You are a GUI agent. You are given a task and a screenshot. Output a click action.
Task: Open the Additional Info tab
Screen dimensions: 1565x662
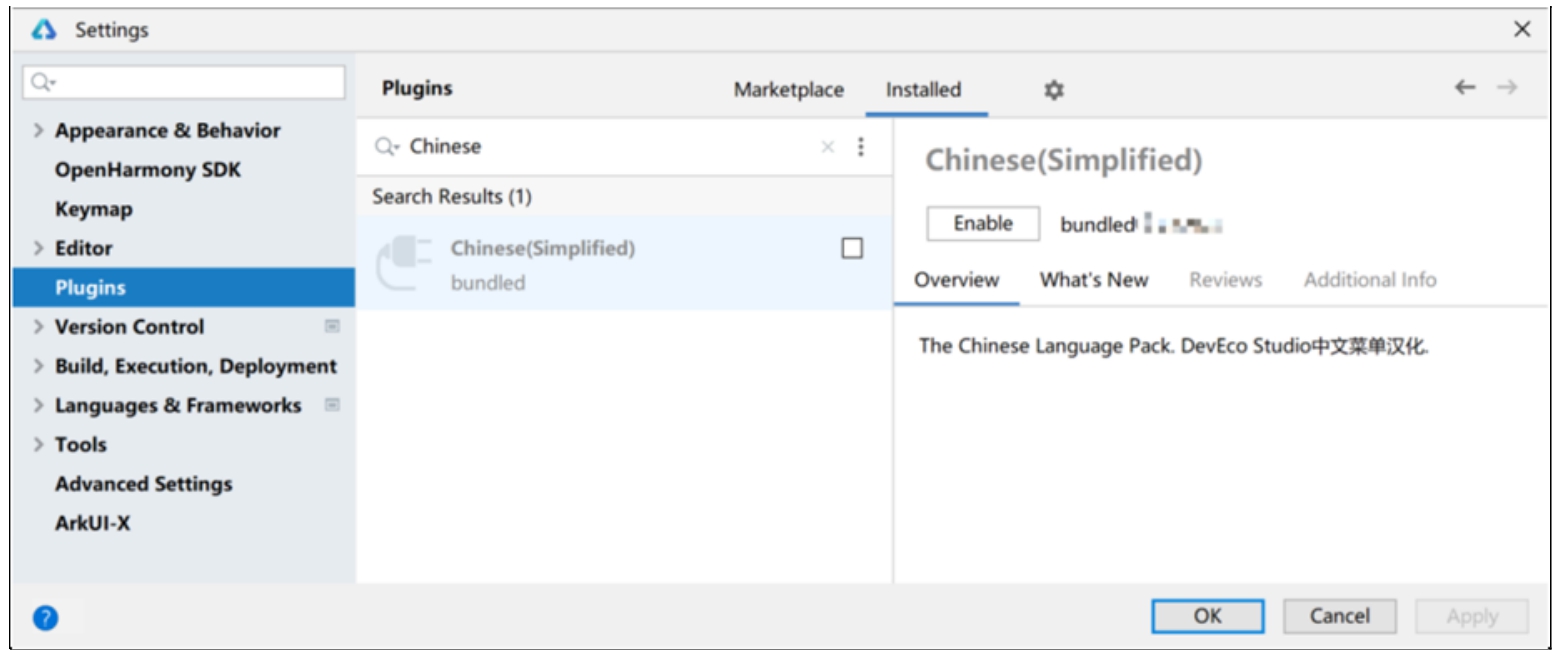coord(1370,280)
